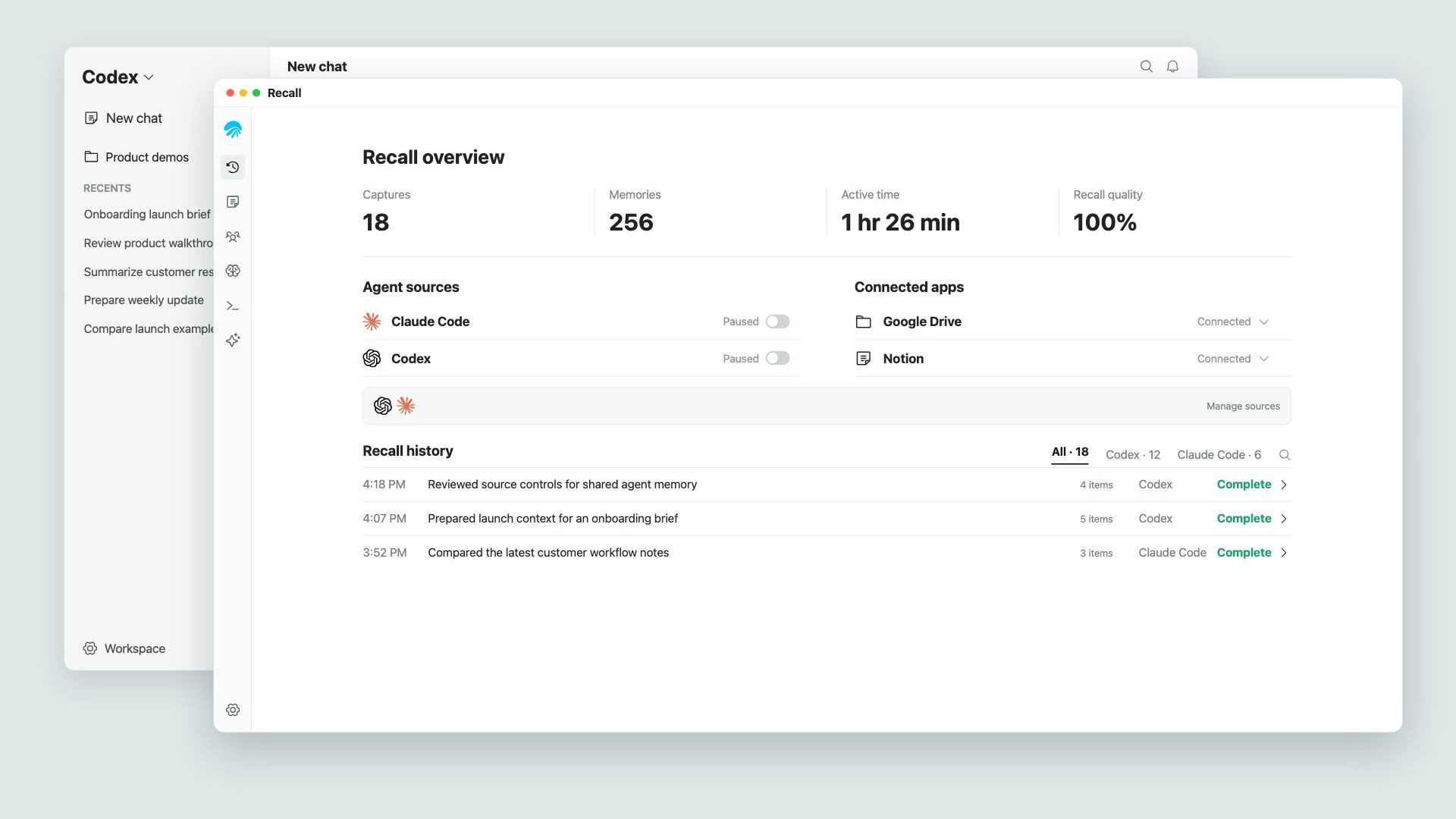Image resolution: width=1456 pixels, height=819 pixels.
Task: Click the Codex source label in 4:07 PM row
Action: pos(1156,519)
